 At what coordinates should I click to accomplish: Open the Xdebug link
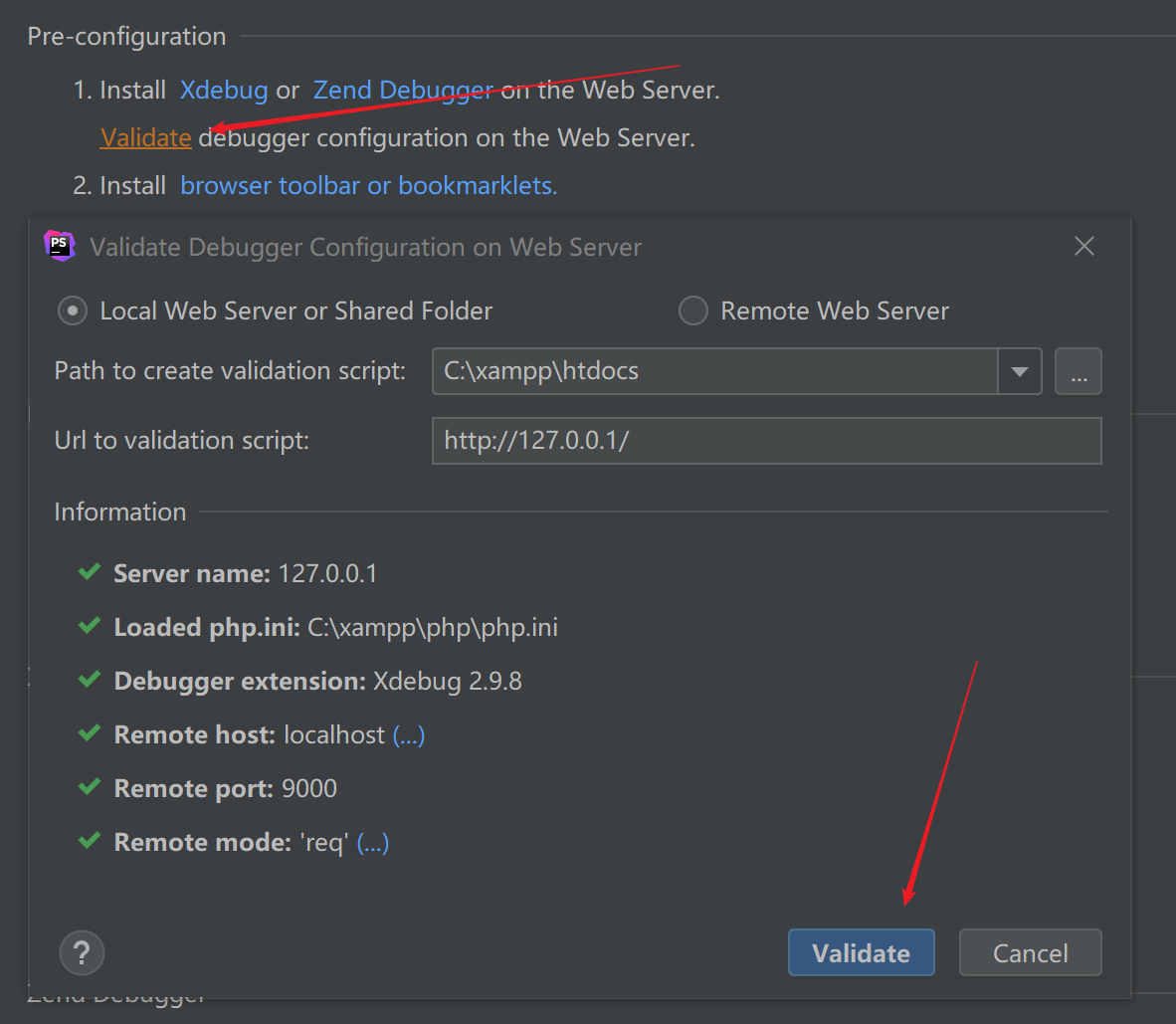tap(224, 90)
